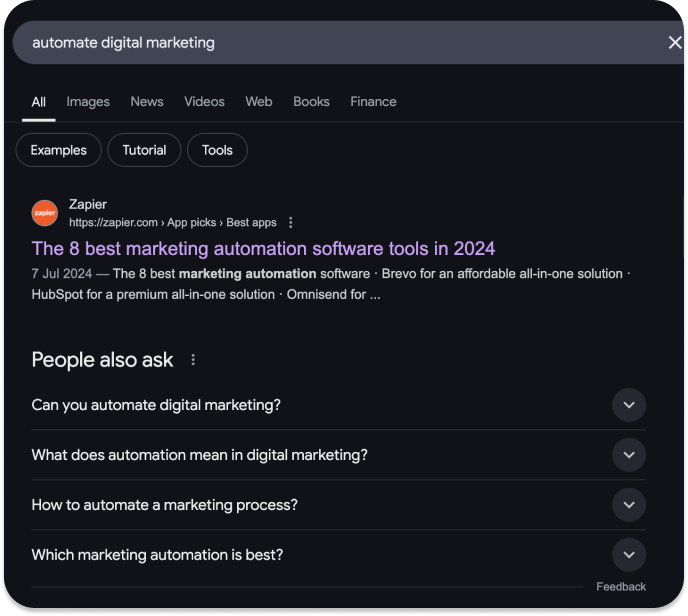Switch to the Images tab

(88, 102)
